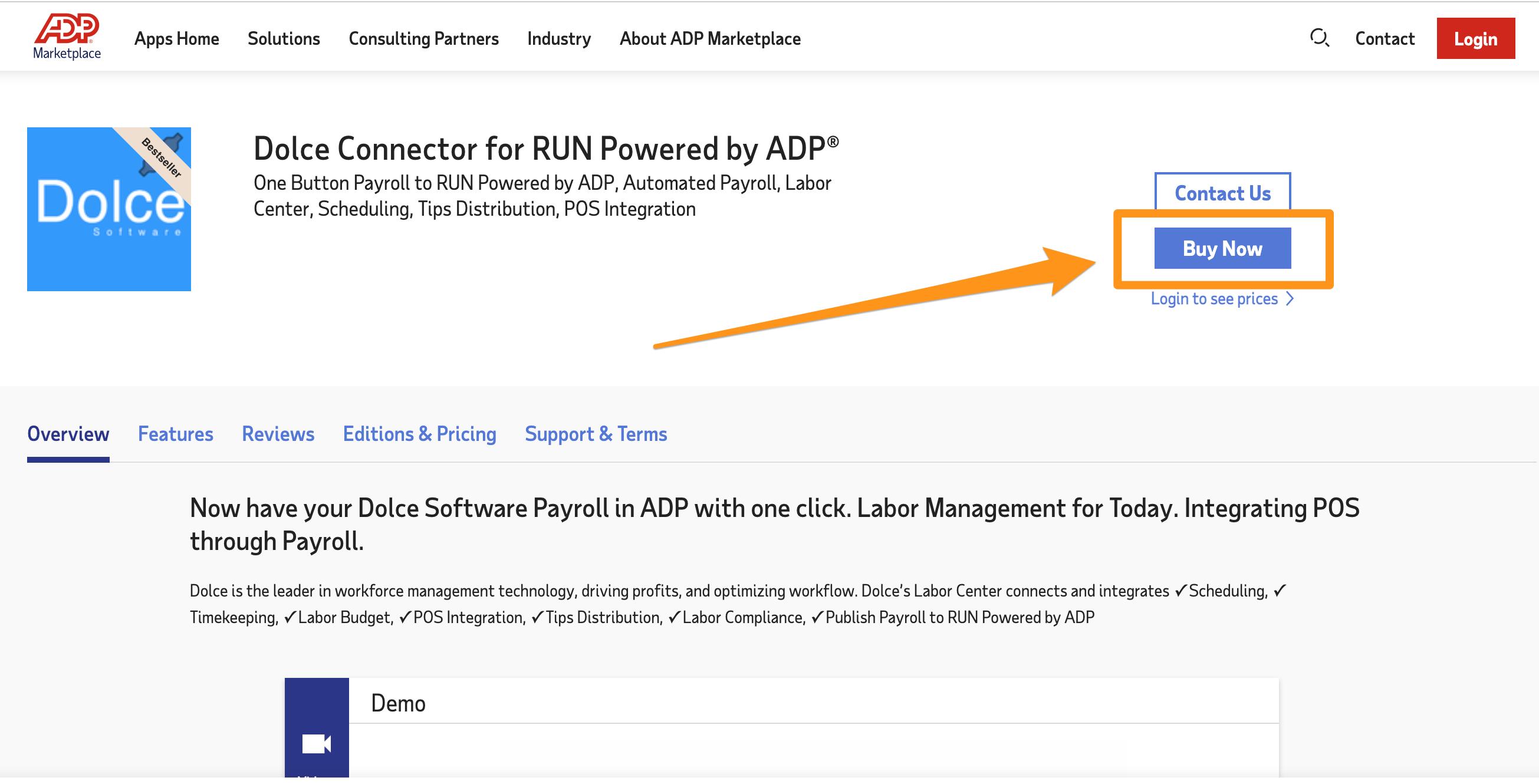Select the Overview tab
Viewport: 1539px width, 784px height.
(68, 434)
